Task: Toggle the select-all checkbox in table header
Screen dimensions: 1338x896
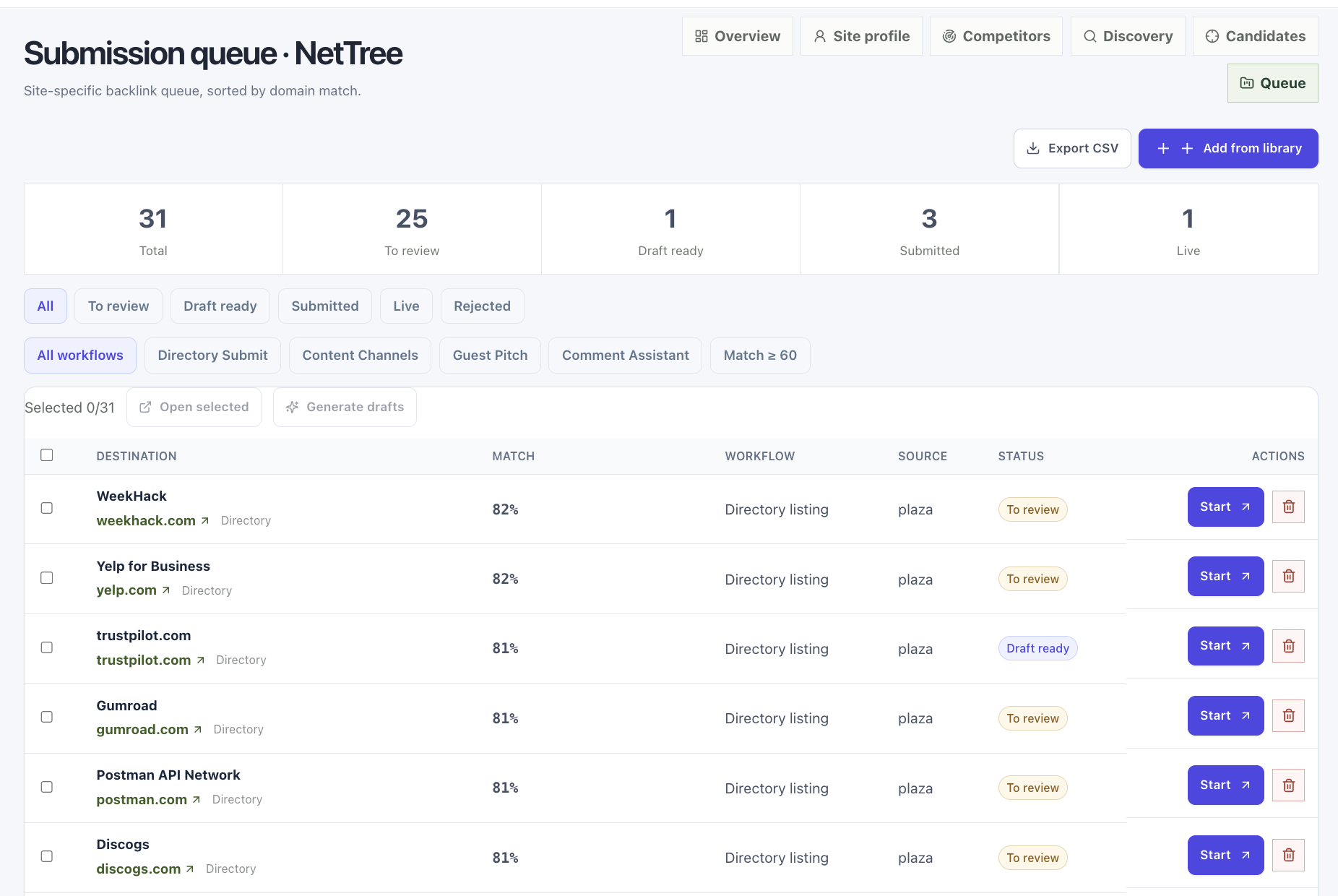Action: (x=47, y=455)
